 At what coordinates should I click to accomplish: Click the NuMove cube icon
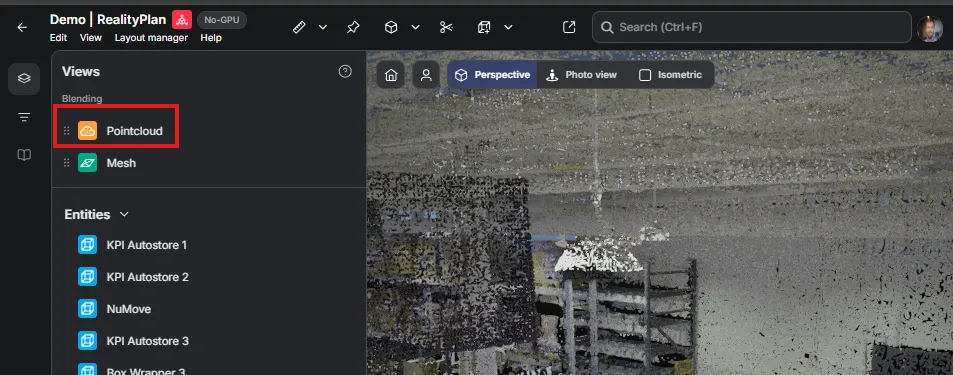(88, 309)
